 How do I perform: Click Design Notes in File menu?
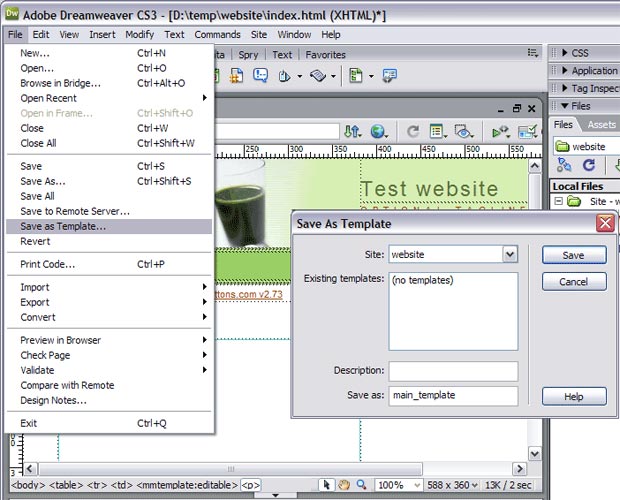pos(109,400)
